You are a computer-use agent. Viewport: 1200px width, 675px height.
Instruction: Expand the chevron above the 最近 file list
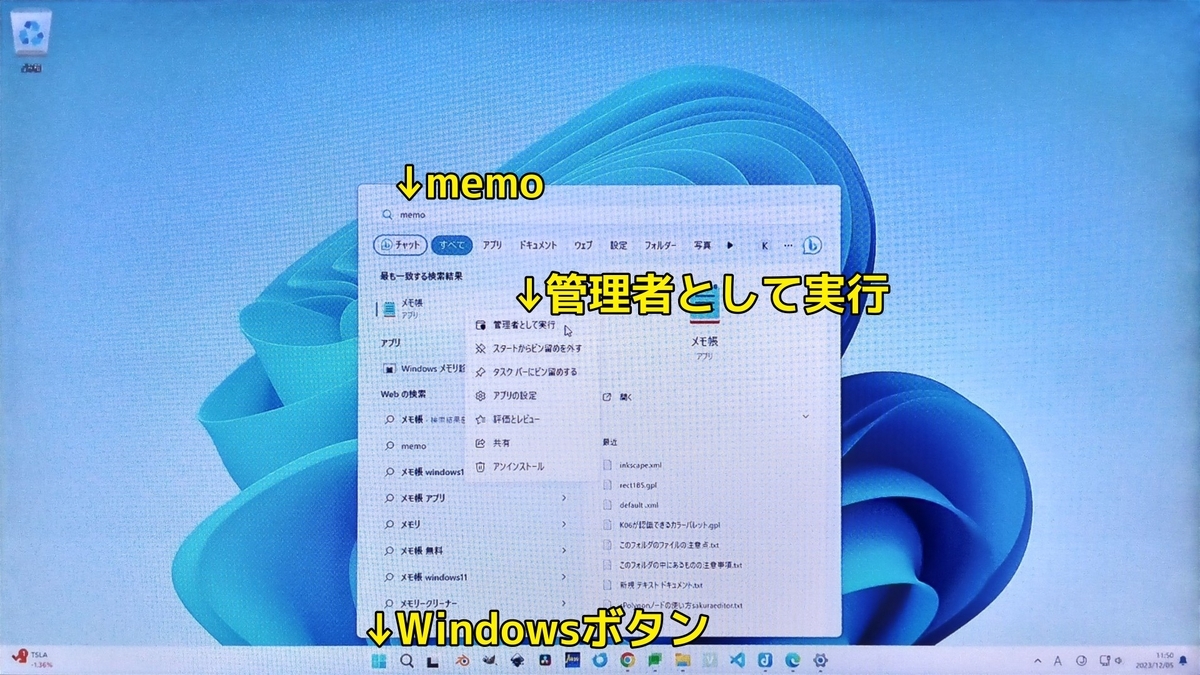point(806,417)
